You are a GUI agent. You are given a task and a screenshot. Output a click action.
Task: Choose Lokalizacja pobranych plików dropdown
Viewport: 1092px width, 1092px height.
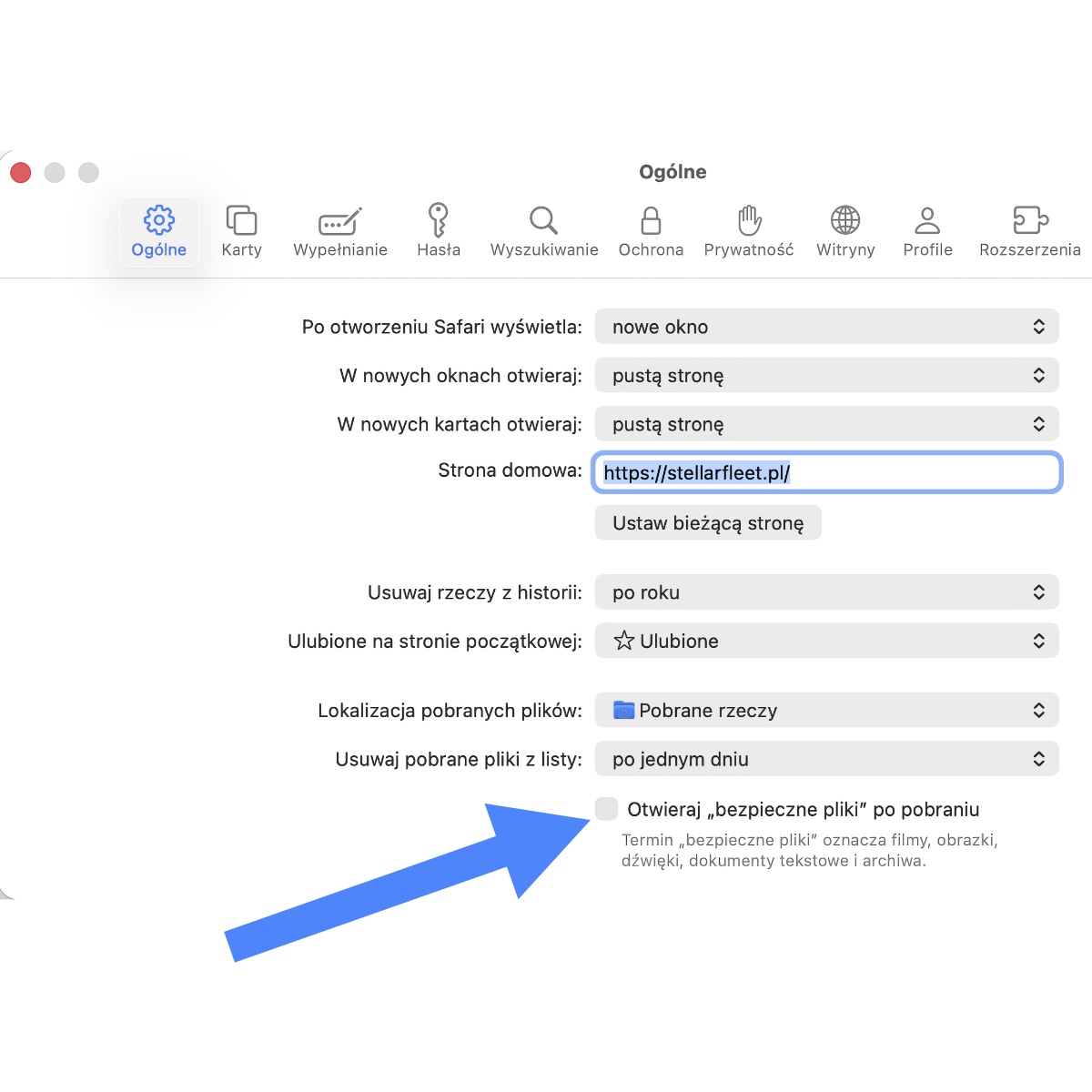pyautogui.click(x=827, y=710)
